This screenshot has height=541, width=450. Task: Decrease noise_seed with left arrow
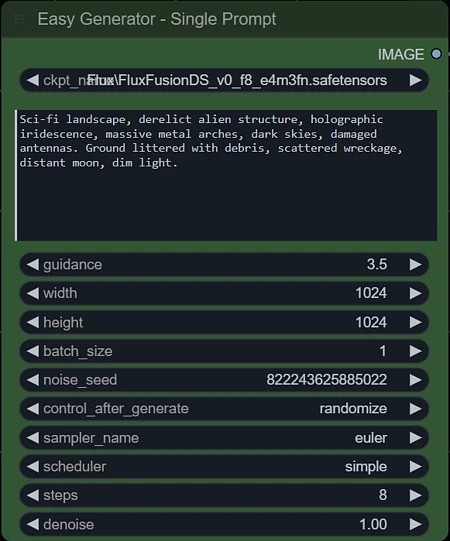(33, 380)
